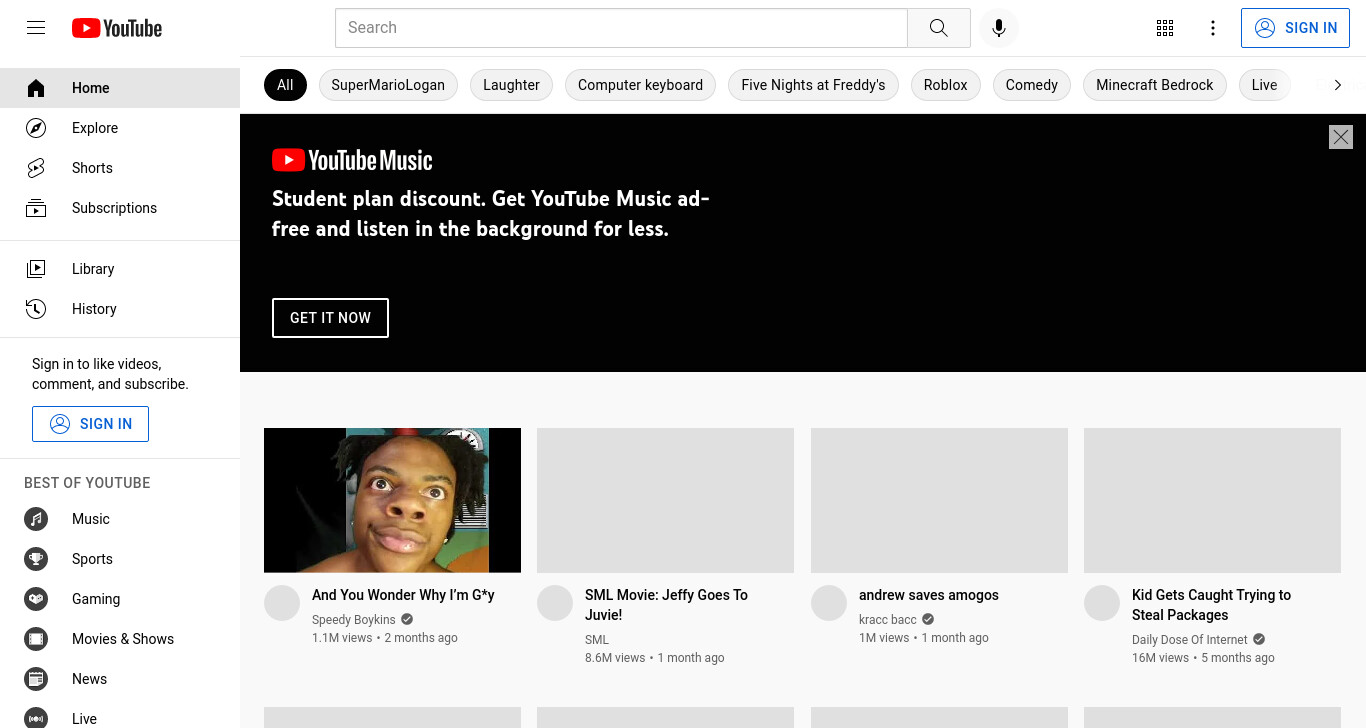Click the 'andrew saves amogos' title
The image size is (1366, 728).
pyautogui.click(x=929, y=595)
